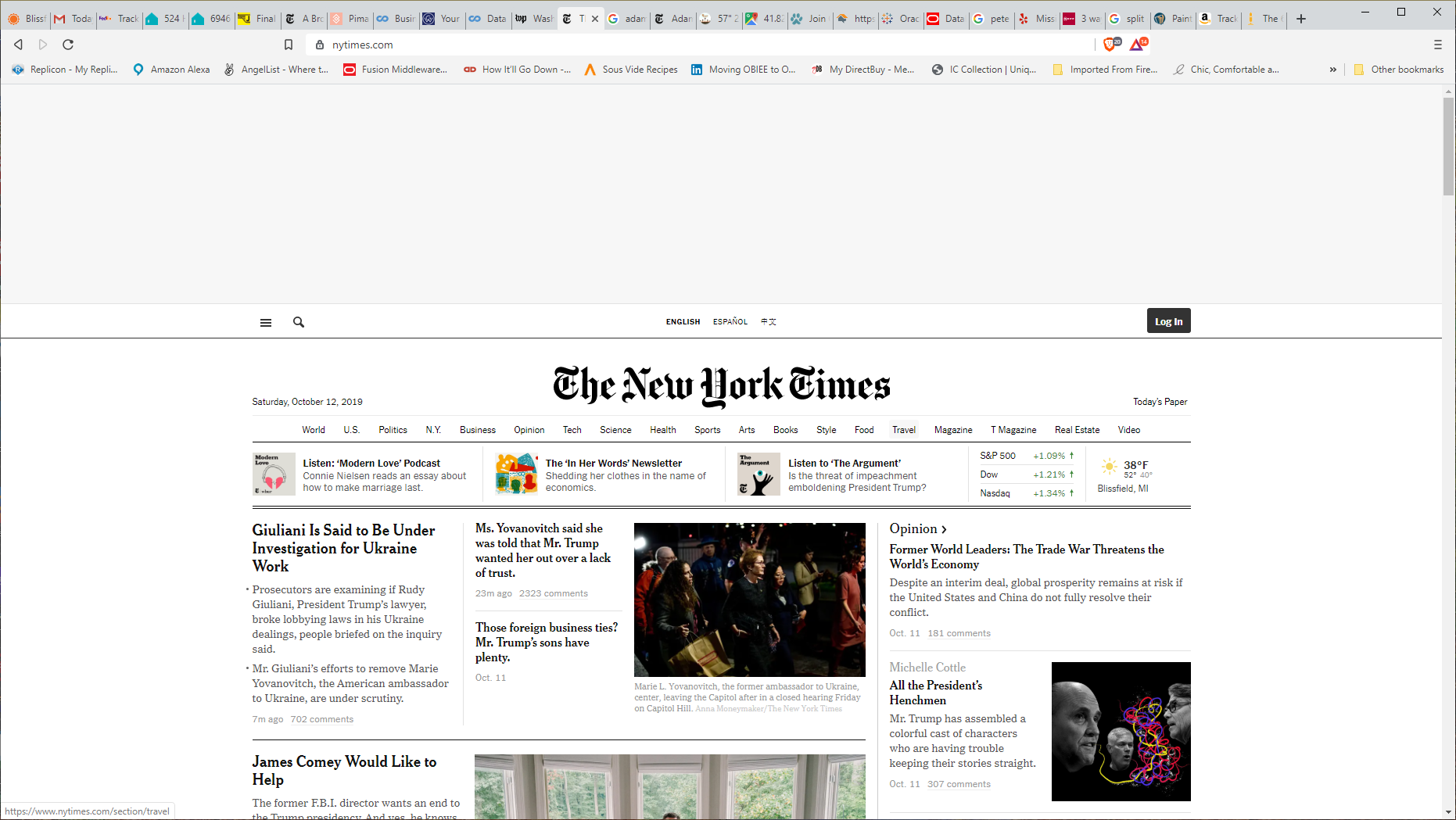Switch to the 'Pima' browser tab
Image resolution: width=1456 pixels, height=820 pixels.
[350, 19]
